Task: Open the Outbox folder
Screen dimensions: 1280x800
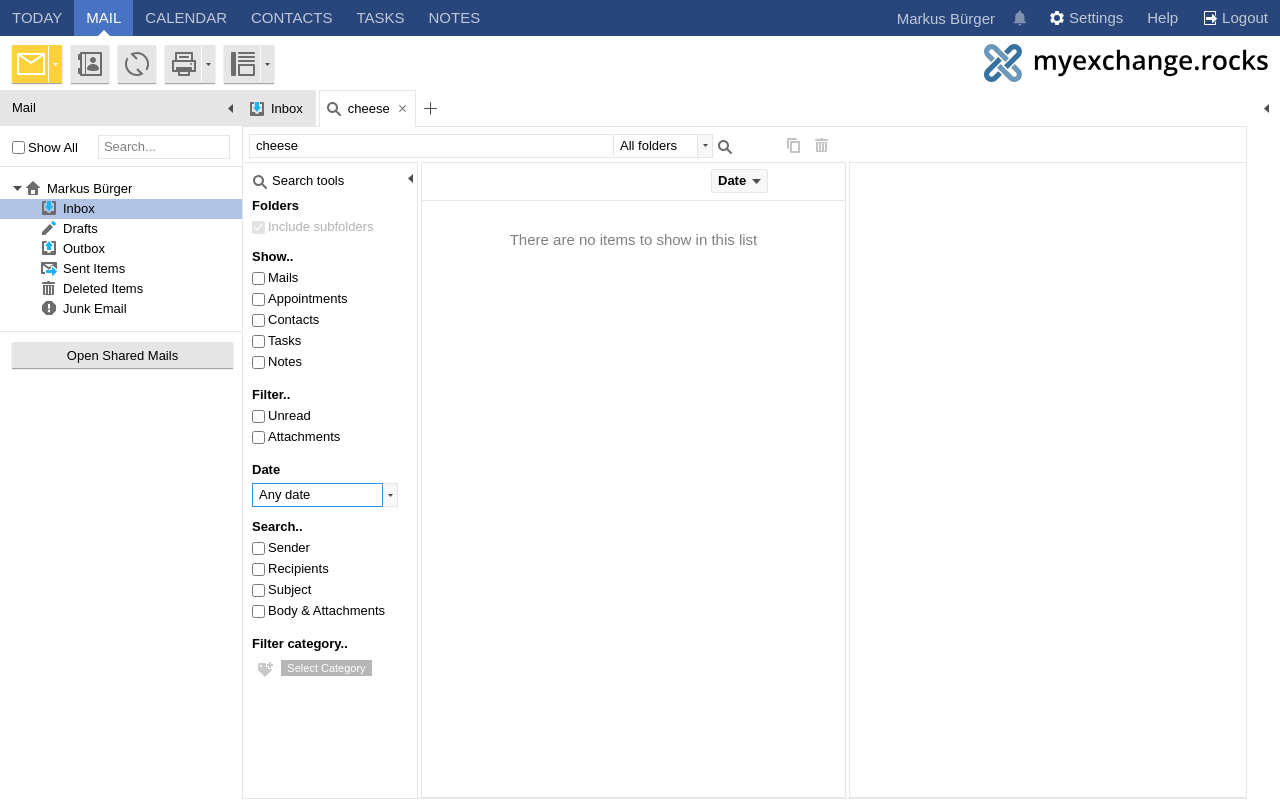Action: (x=121, y=248)
